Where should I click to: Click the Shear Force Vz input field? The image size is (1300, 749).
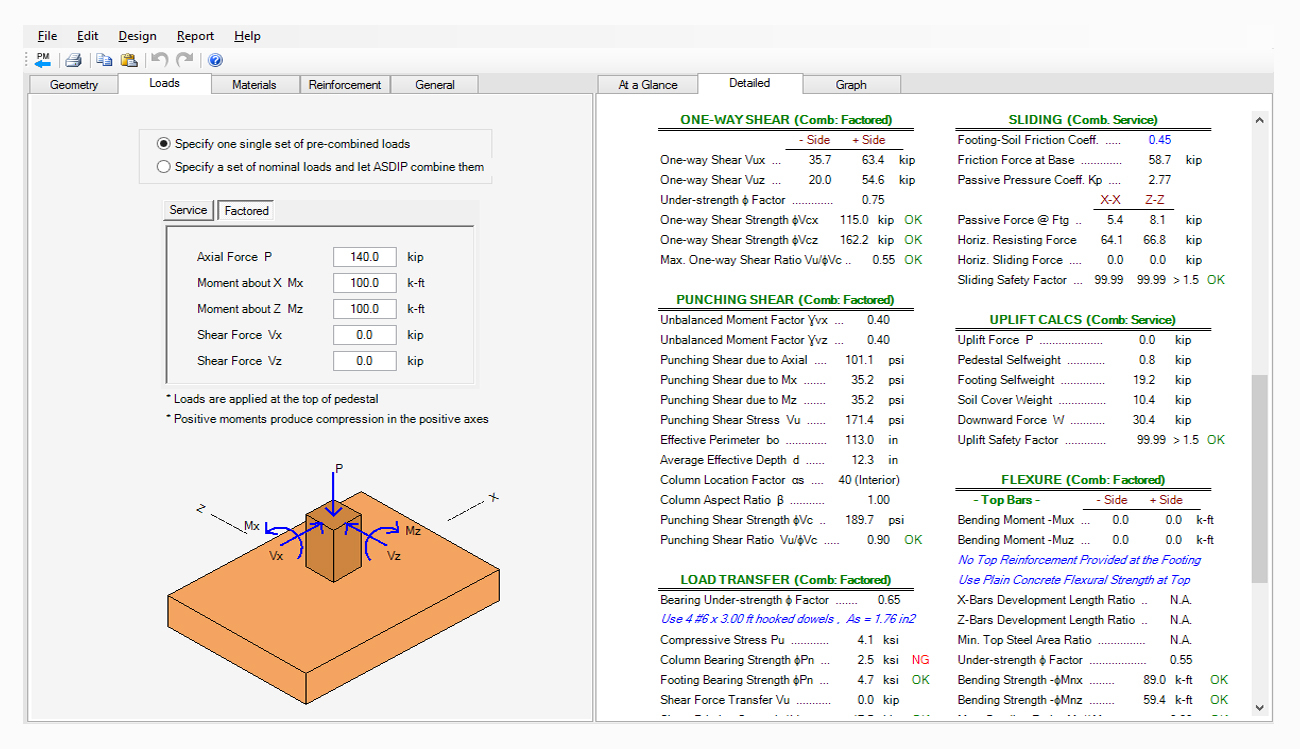pos(364,361)
